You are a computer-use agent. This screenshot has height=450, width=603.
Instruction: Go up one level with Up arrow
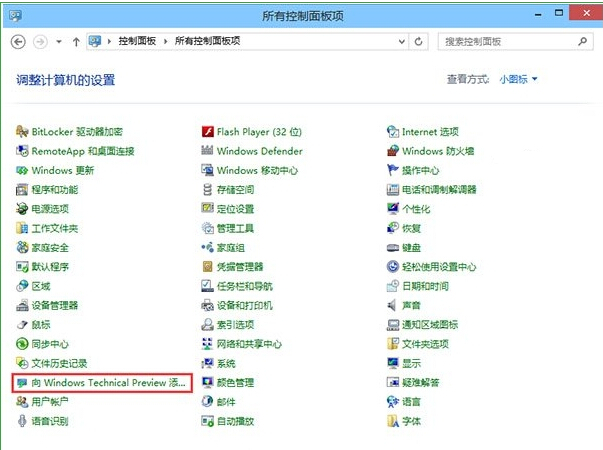[x=76, y=41]
